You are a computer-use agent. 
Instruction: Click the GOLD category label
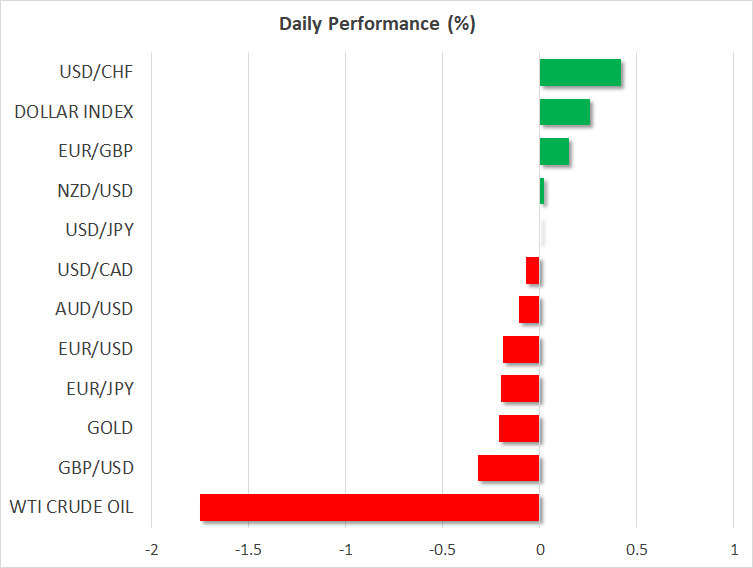coord(110,428)
